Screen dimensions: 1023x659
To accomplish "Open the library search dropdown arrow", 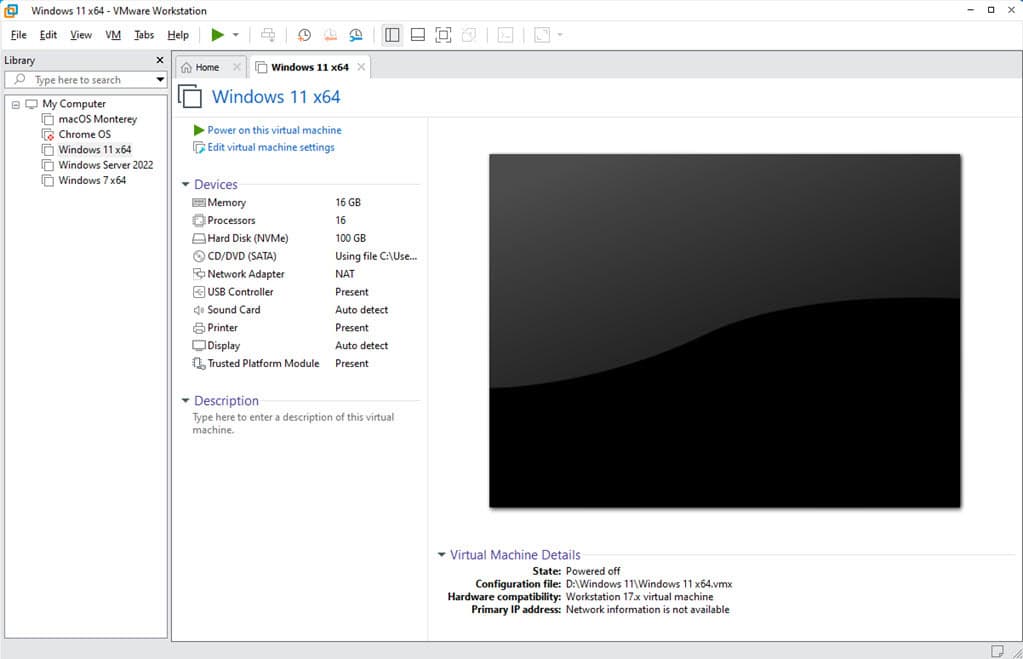I will (160, 80).
